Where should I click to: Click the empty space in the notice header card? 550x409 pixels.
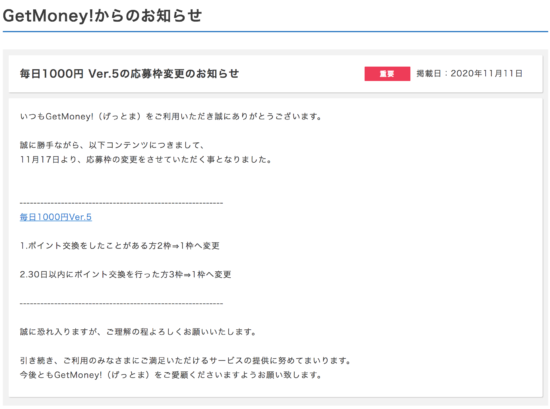[302, 74]
